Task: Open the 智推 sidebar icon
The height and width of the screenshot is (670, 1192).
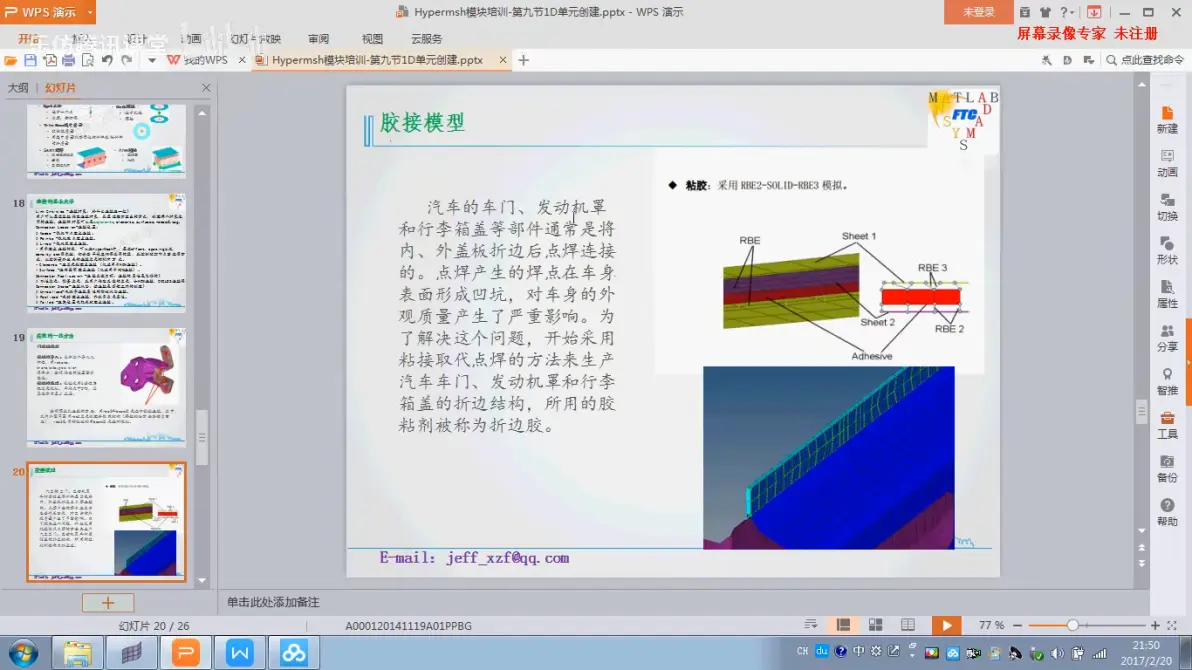Action: pos(1167,382)
